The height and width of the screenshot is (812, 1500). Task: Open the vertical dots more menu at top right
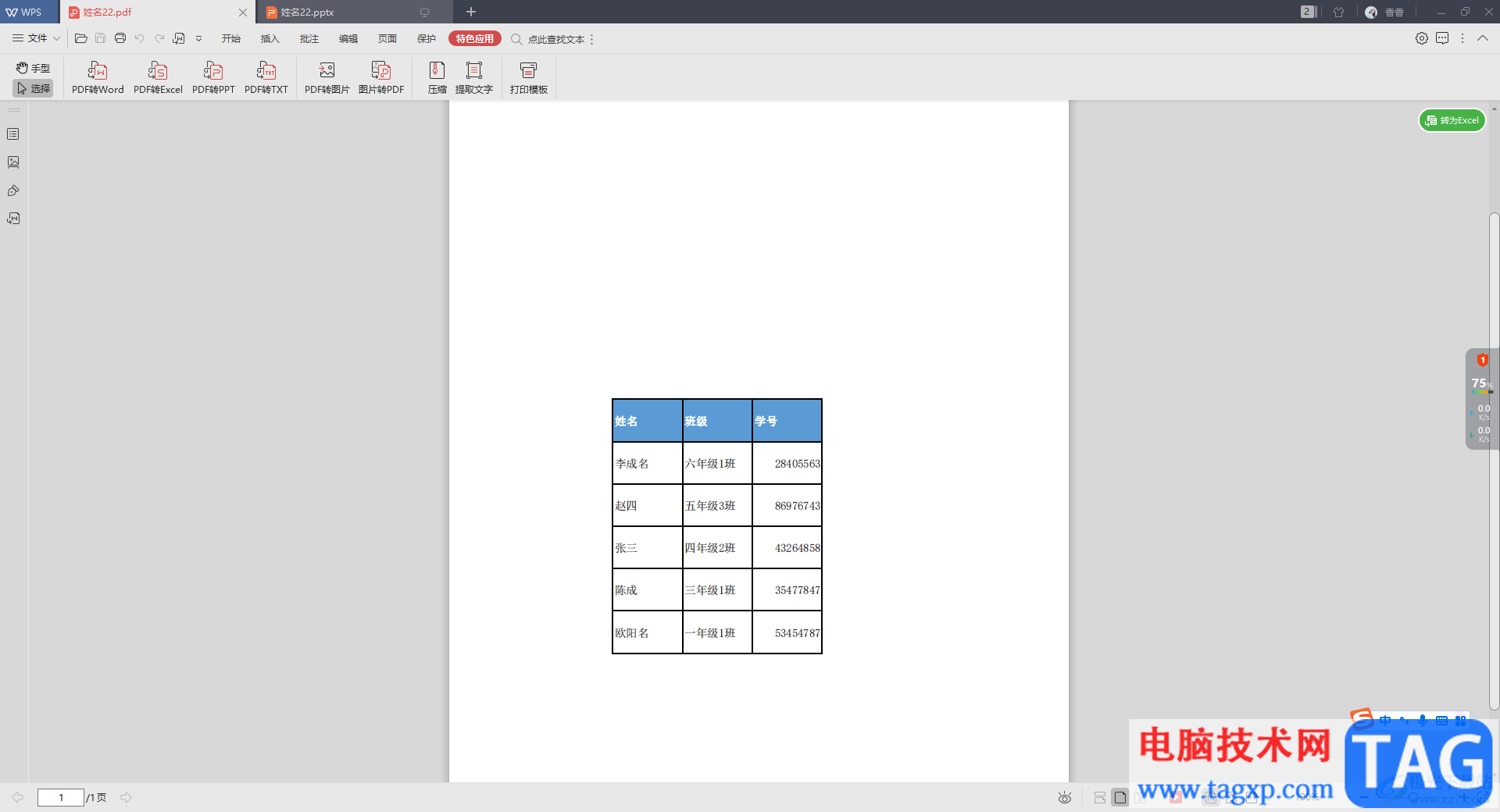[1462, 38]
